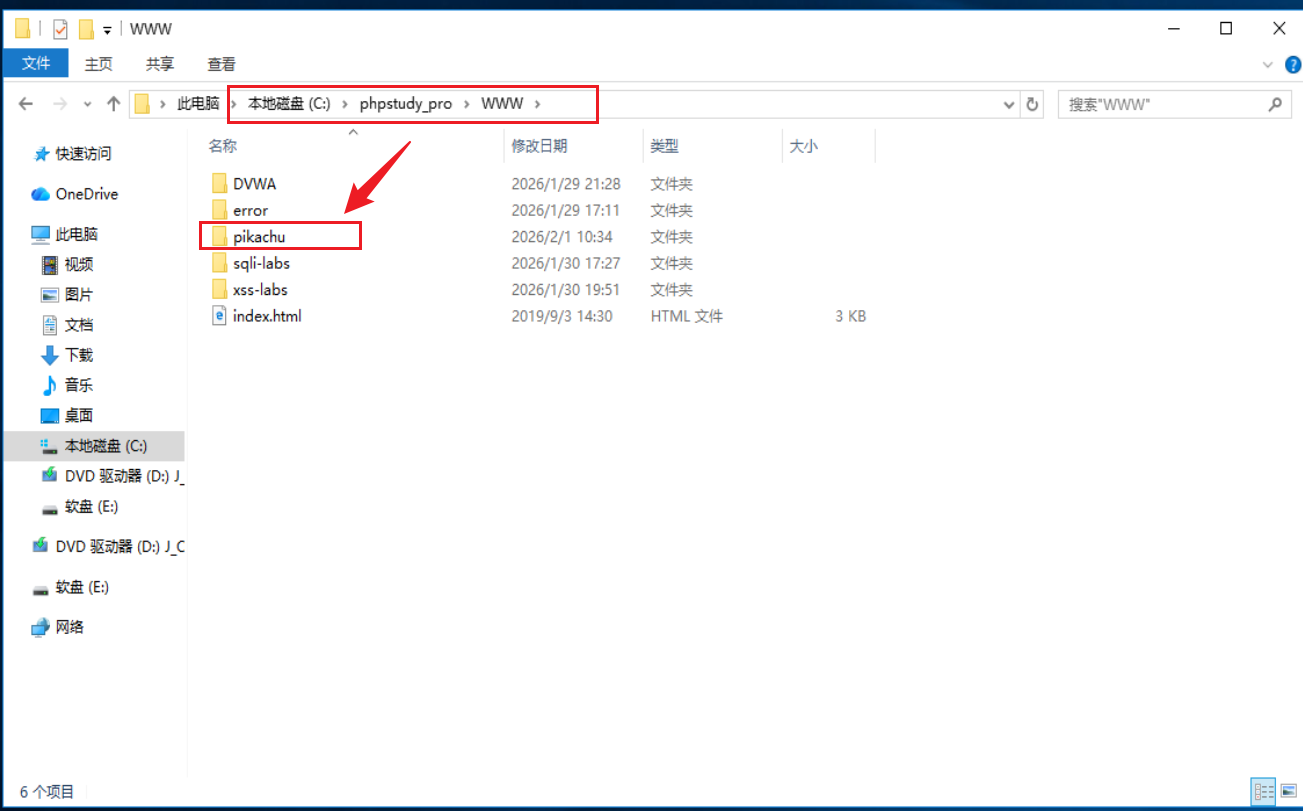Screen dimensions: 1303x811
Task: Switch to the 查看 ribbon tab
Action: pos(221,64)
